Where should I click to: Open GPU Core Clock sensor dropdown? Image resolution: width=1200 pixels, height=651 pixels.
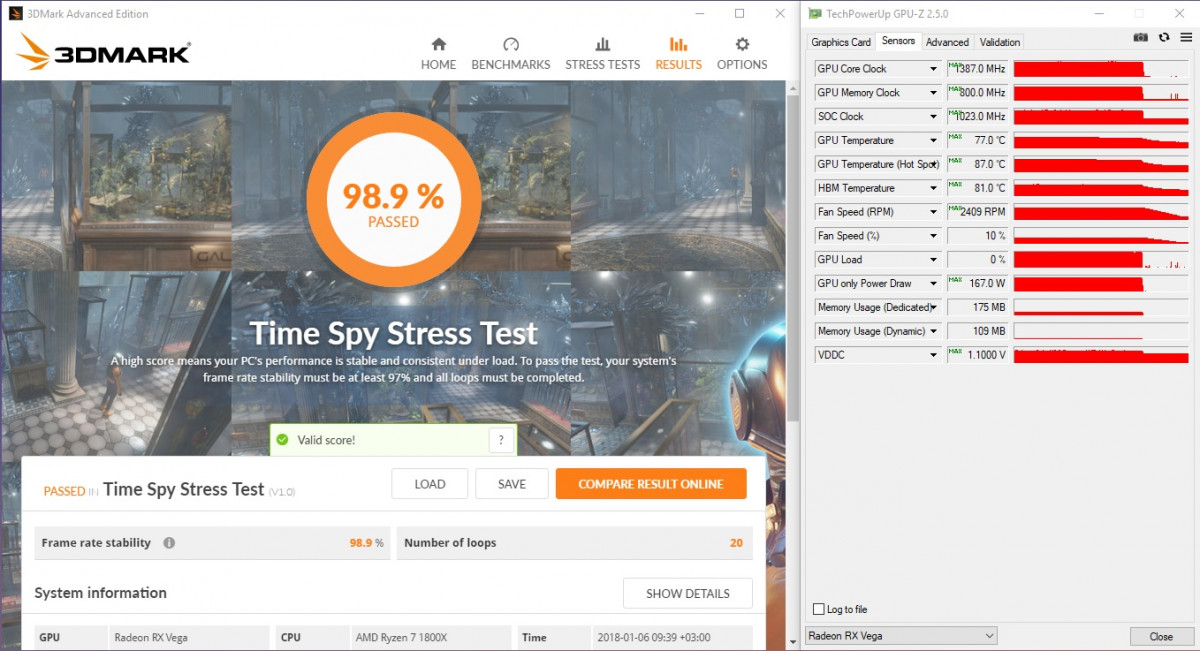coord(934,69)
